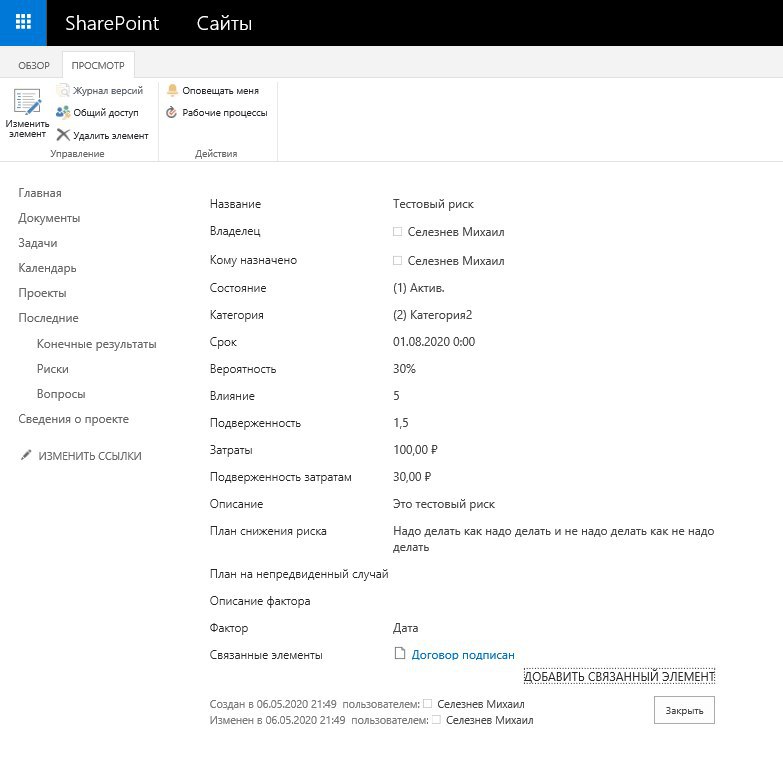Open the SharePoint app launcher grid

[23, 22]
